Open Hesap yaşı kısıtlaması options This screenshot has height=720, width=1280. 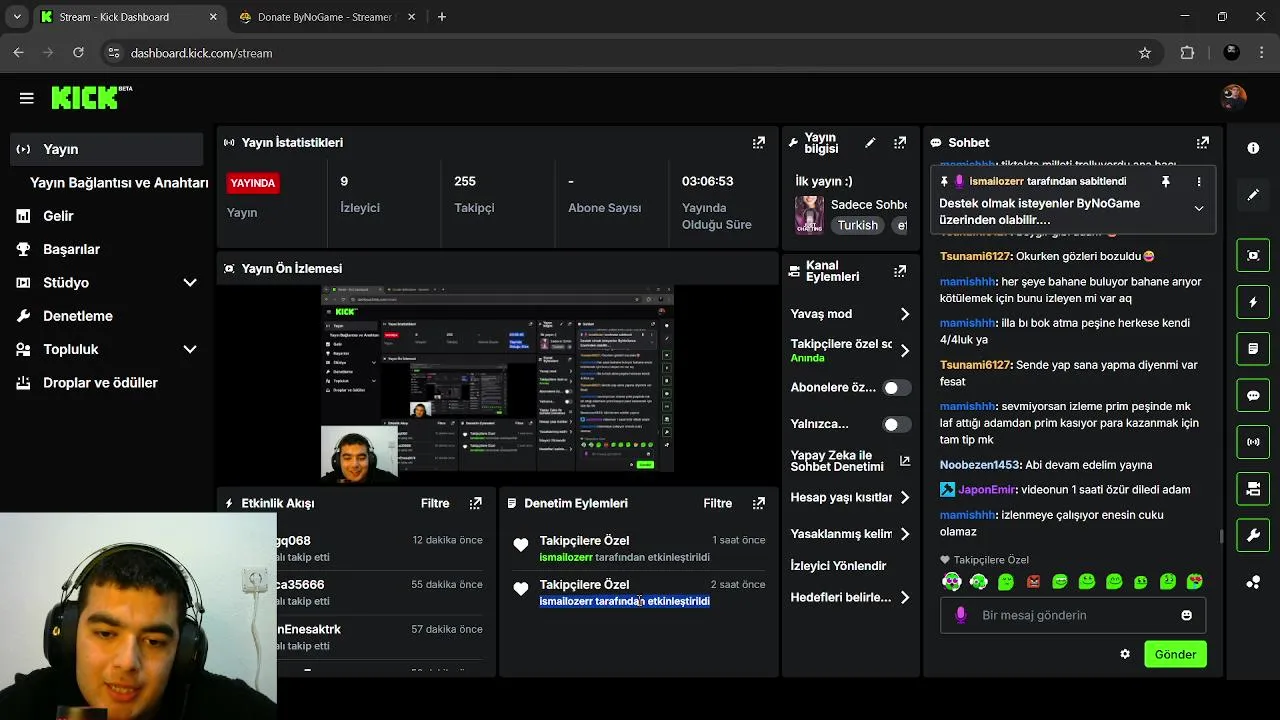click(850, 497)
